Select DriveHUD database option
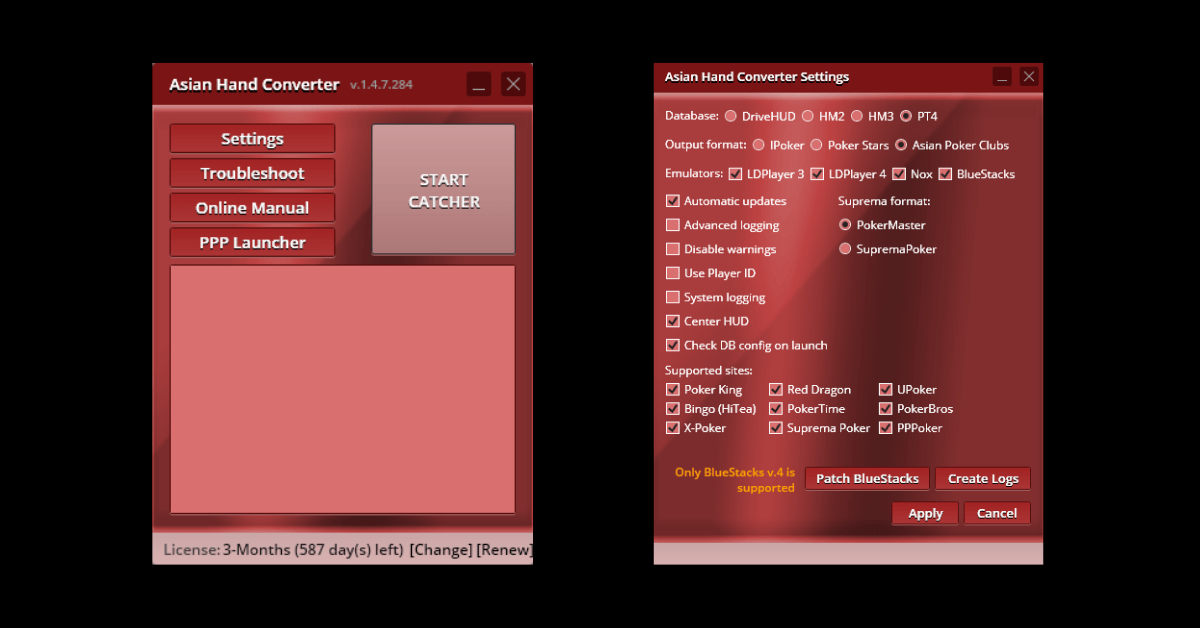 click(x=731, y=116)
